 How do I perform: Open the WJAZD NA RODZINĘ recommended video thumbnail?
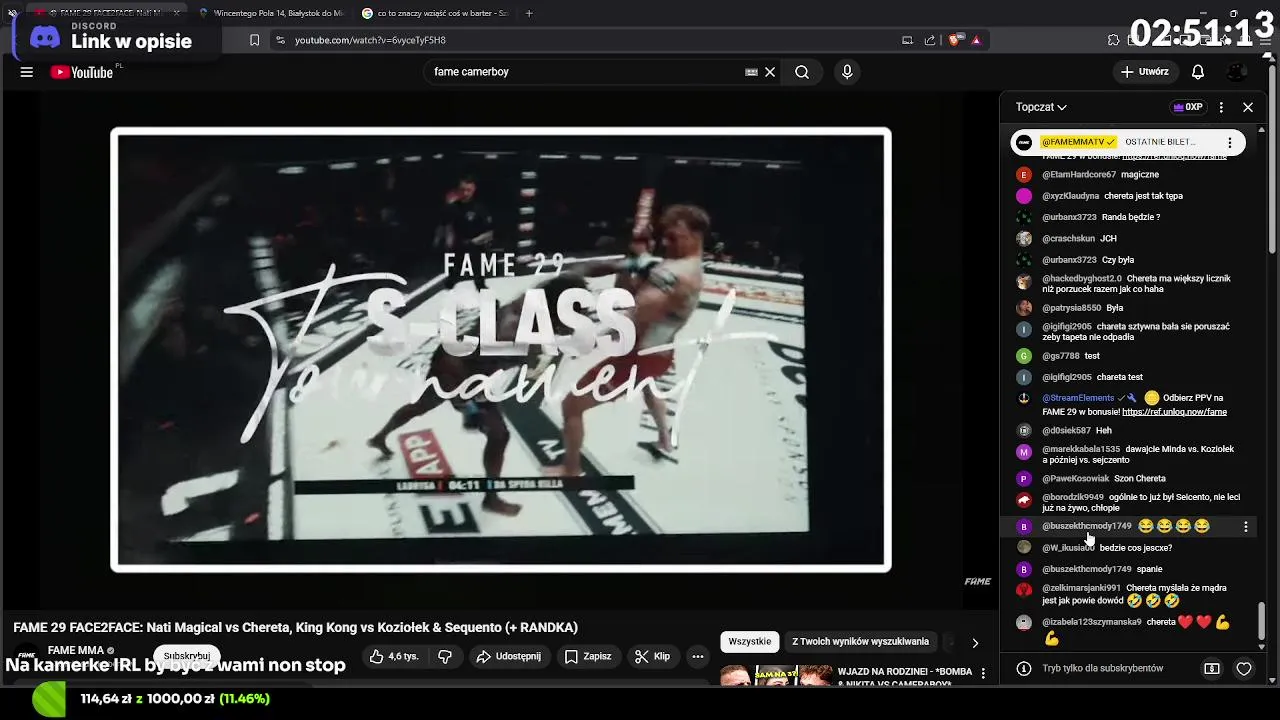(776, 676)
